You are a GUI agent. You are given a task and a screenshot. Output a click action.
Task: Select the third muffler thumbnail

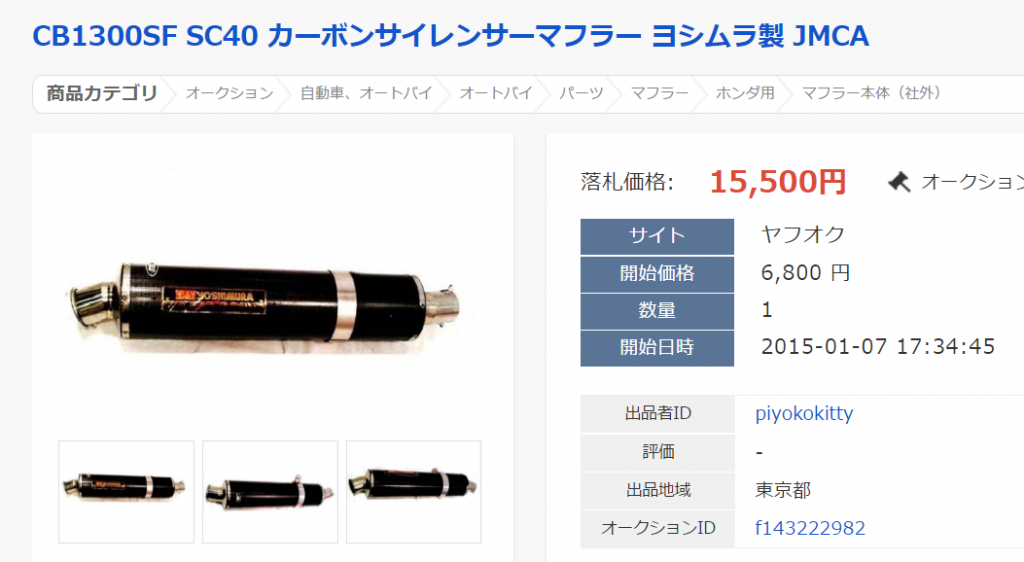(x=413, y=492)
